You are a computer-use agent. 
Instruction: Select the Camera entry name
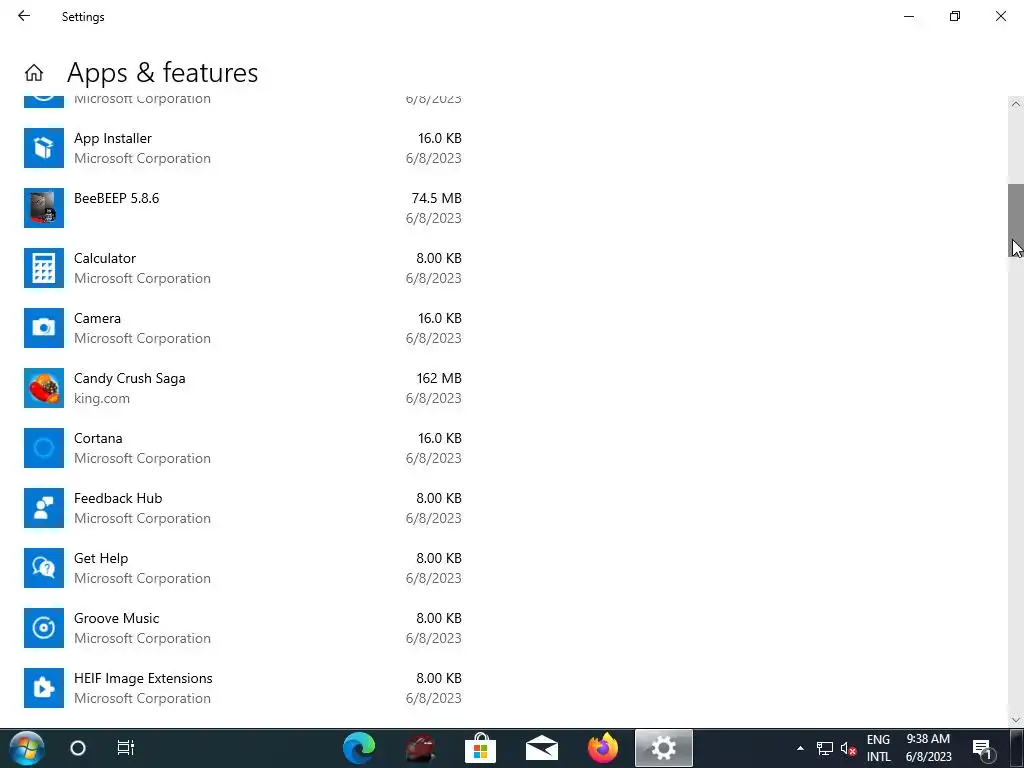coord(97,319)
